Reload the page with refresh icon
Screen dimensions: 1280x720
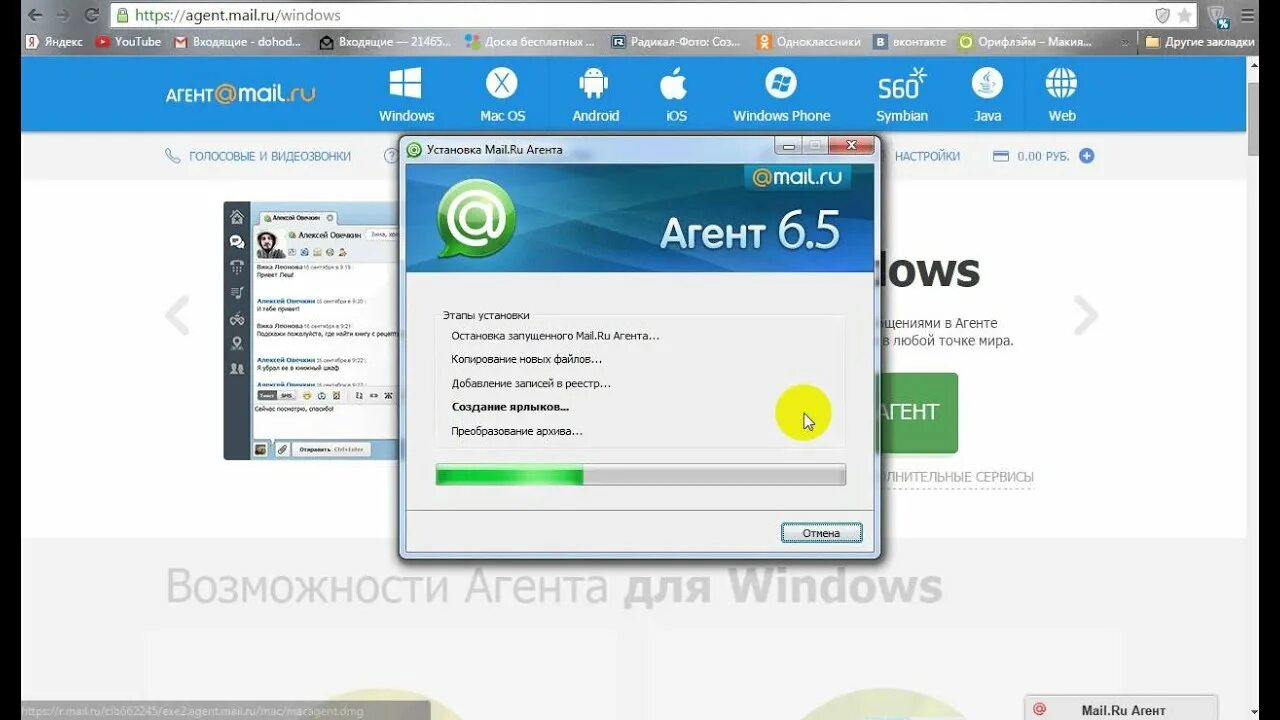(91, 15)
